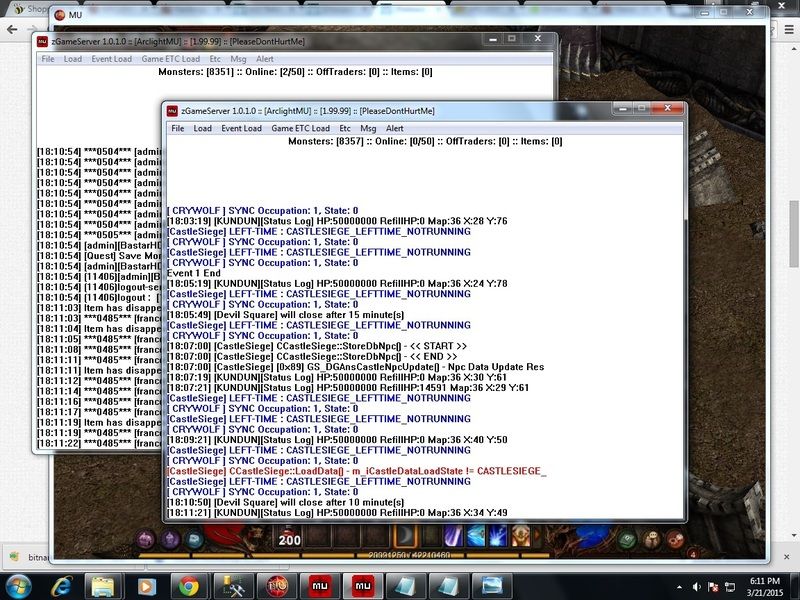This screenshot has width=800, height=600.
Task: Open Windows Media Player from the taskbar
Action: (x=147, y=584)
